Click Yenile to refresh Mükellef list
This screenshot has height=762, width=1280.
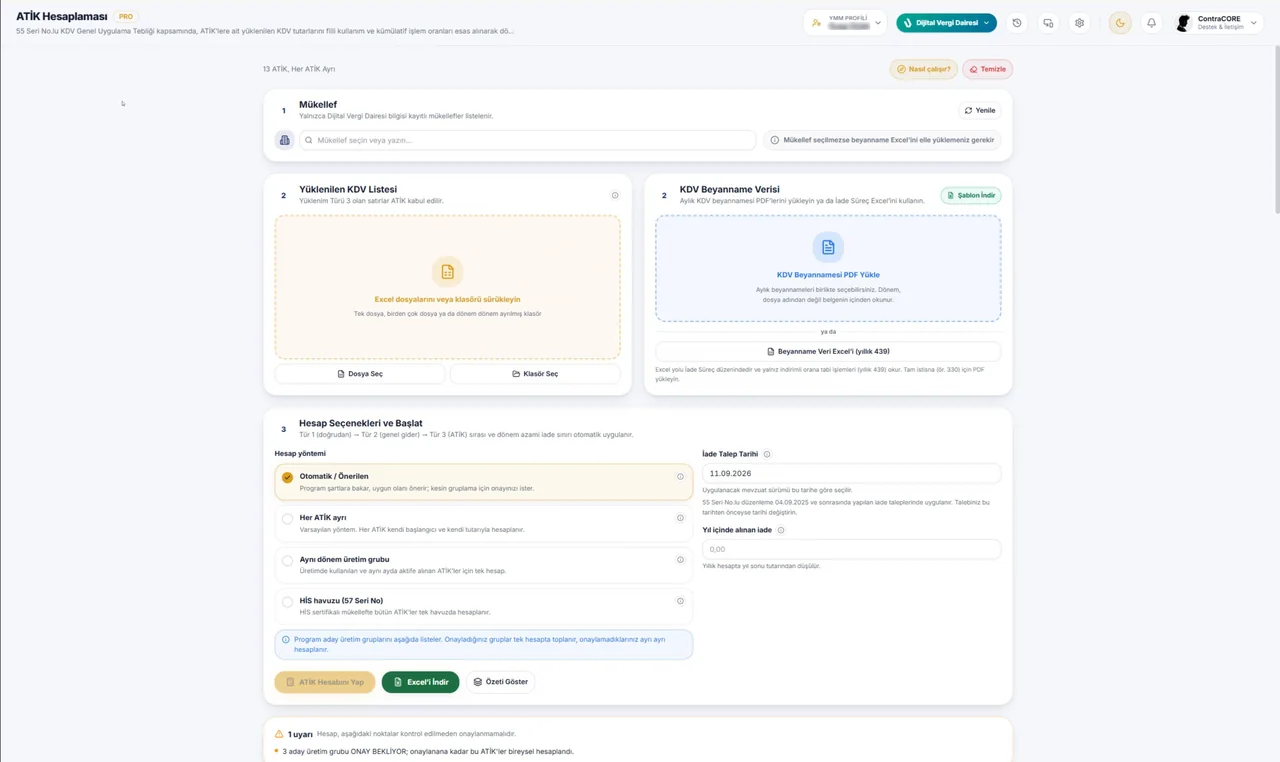pos(980,110)
